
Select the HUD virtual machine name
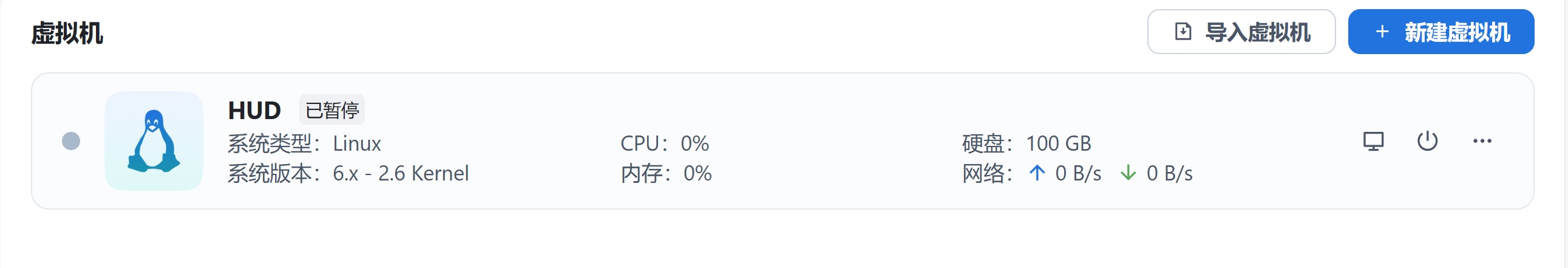[254, 110]
